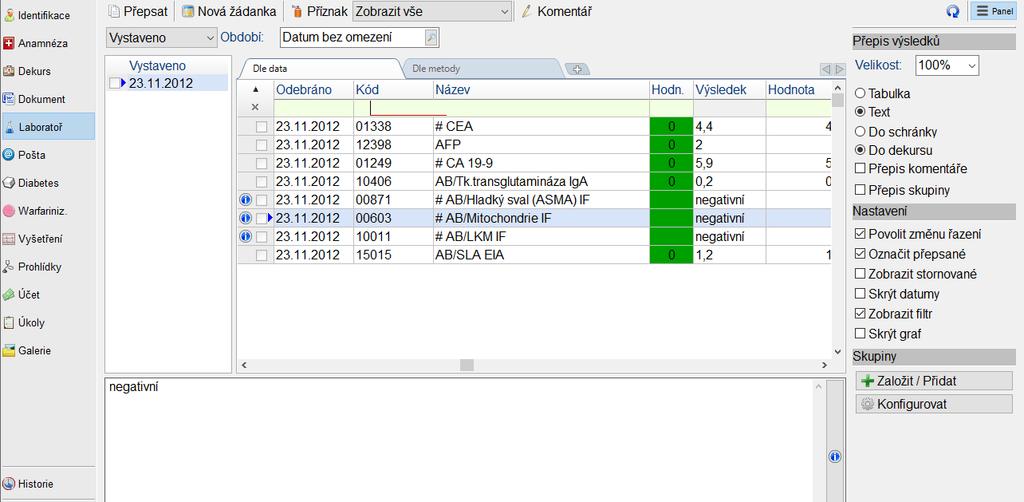The height and width of the screenshot is (502, 1024).
Task: Select the AB/SLA EIA row name
Action: [x=470, y=256]
